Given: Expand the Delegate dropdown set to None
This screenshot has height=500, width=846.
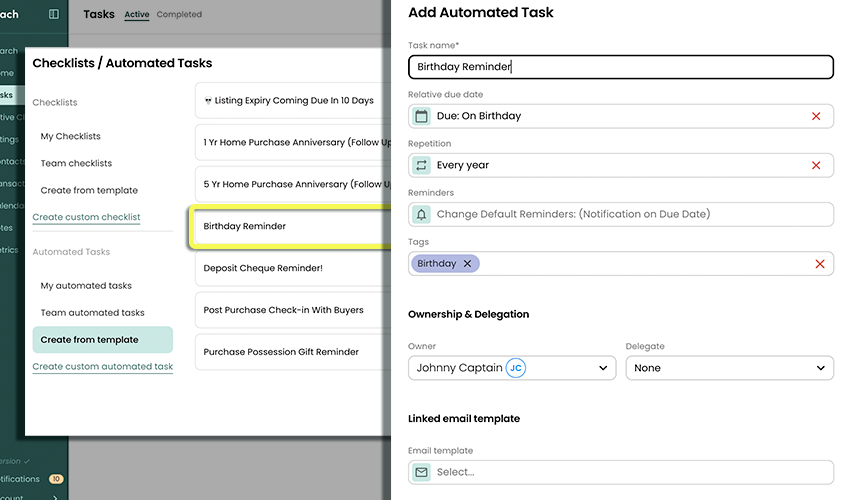Looking at the screenshot, I should 729,368.
